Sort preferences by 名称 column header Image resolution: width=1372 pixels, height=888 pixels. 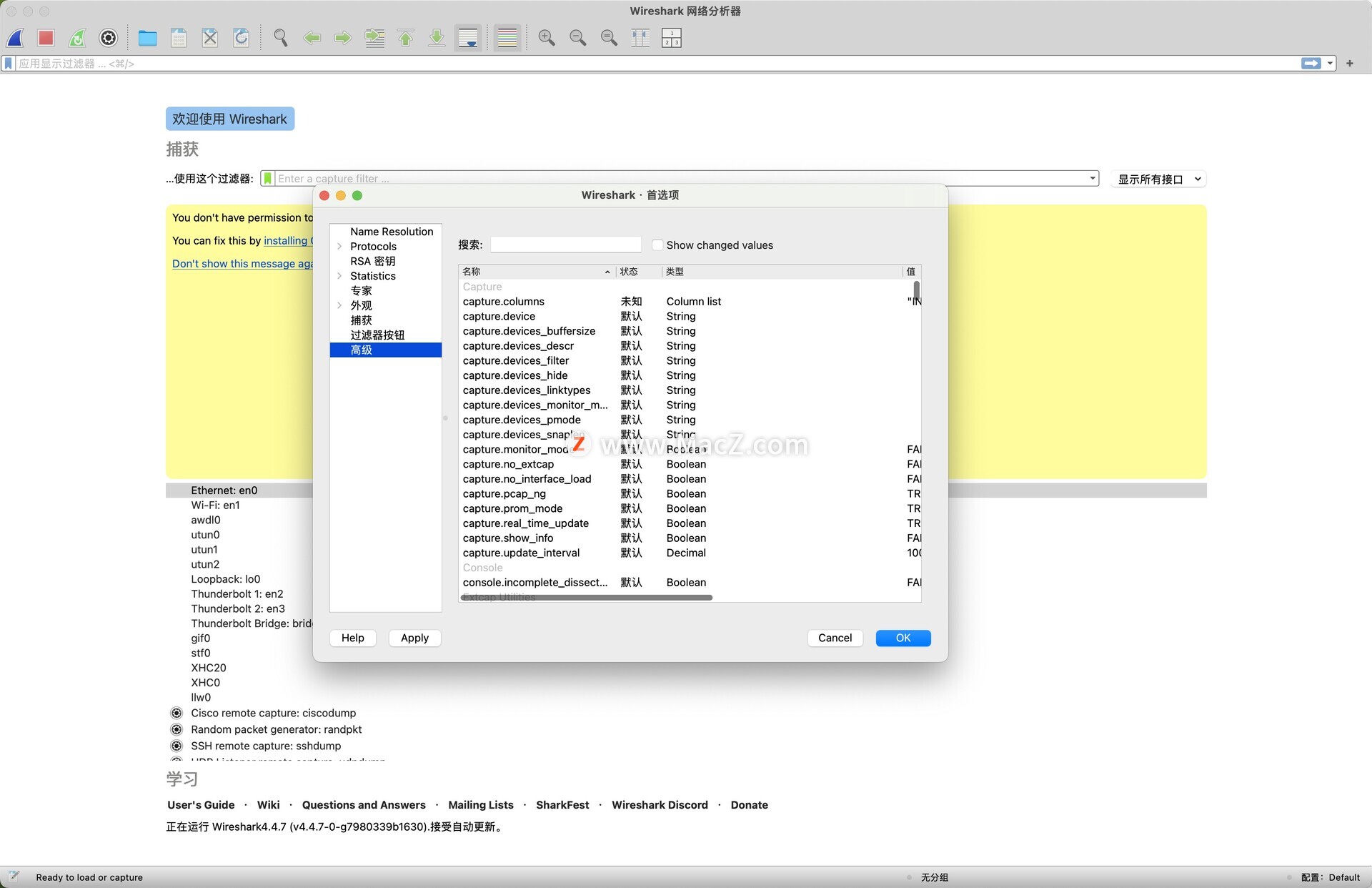pos(537,272)
